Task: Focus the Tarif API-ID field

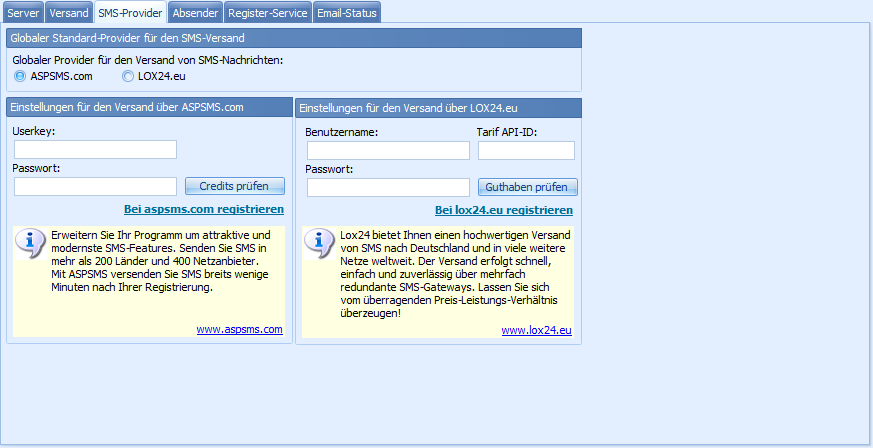Action: click(526, 151)
